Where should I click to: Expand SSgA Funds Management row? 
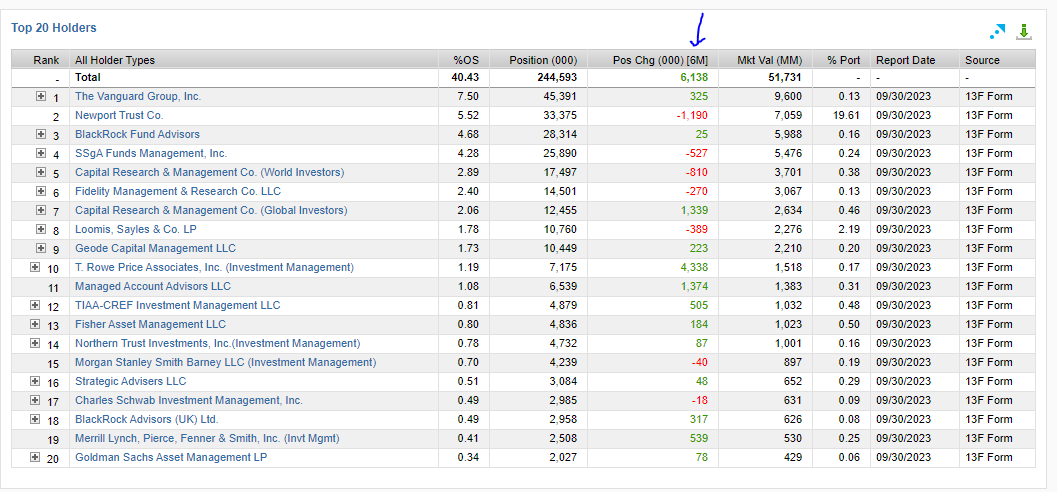(x=41, y=153)
